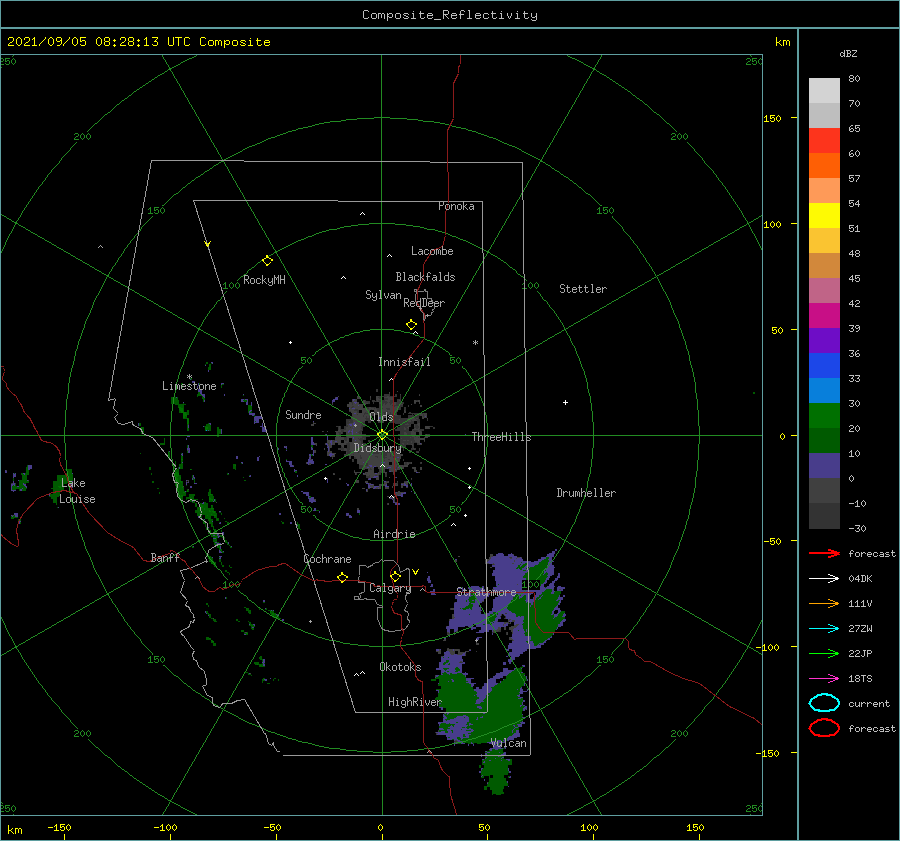The image size is (900, 841).
Task: Click the cyan current ellipse legend symbol
Action: coord(824,703)
